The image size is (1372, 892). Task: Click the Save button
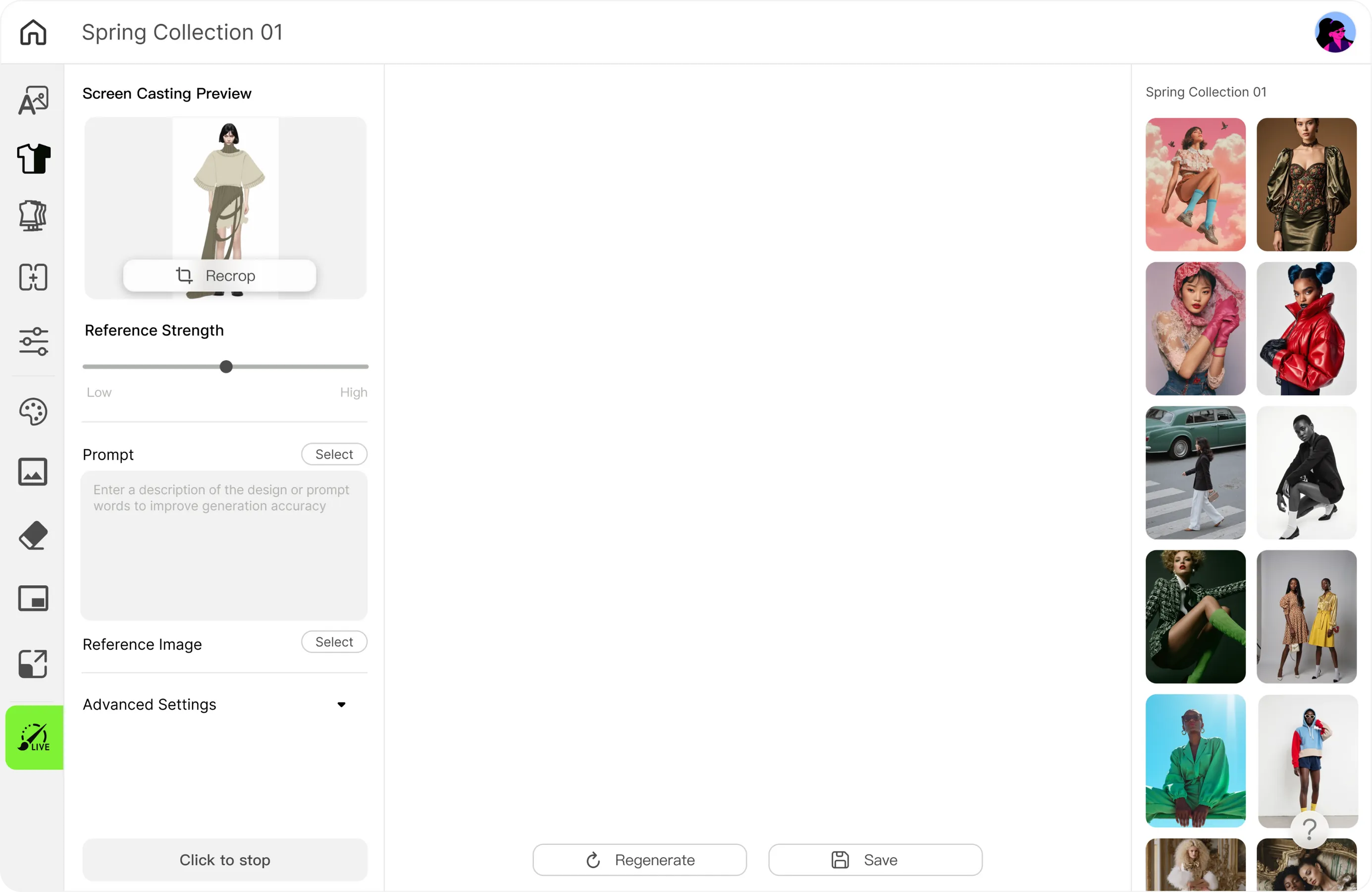pos(875,860)
